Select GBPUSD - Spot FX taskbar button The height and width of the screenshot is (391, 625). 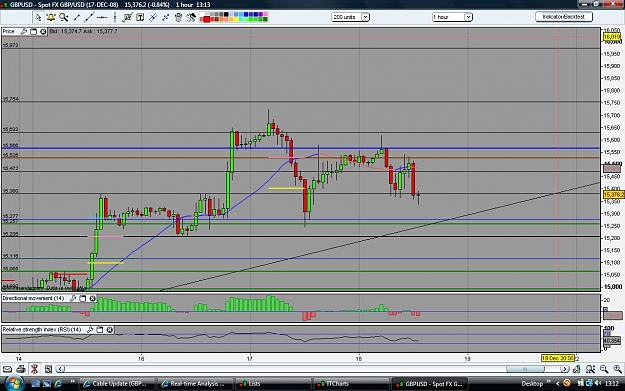429,384
